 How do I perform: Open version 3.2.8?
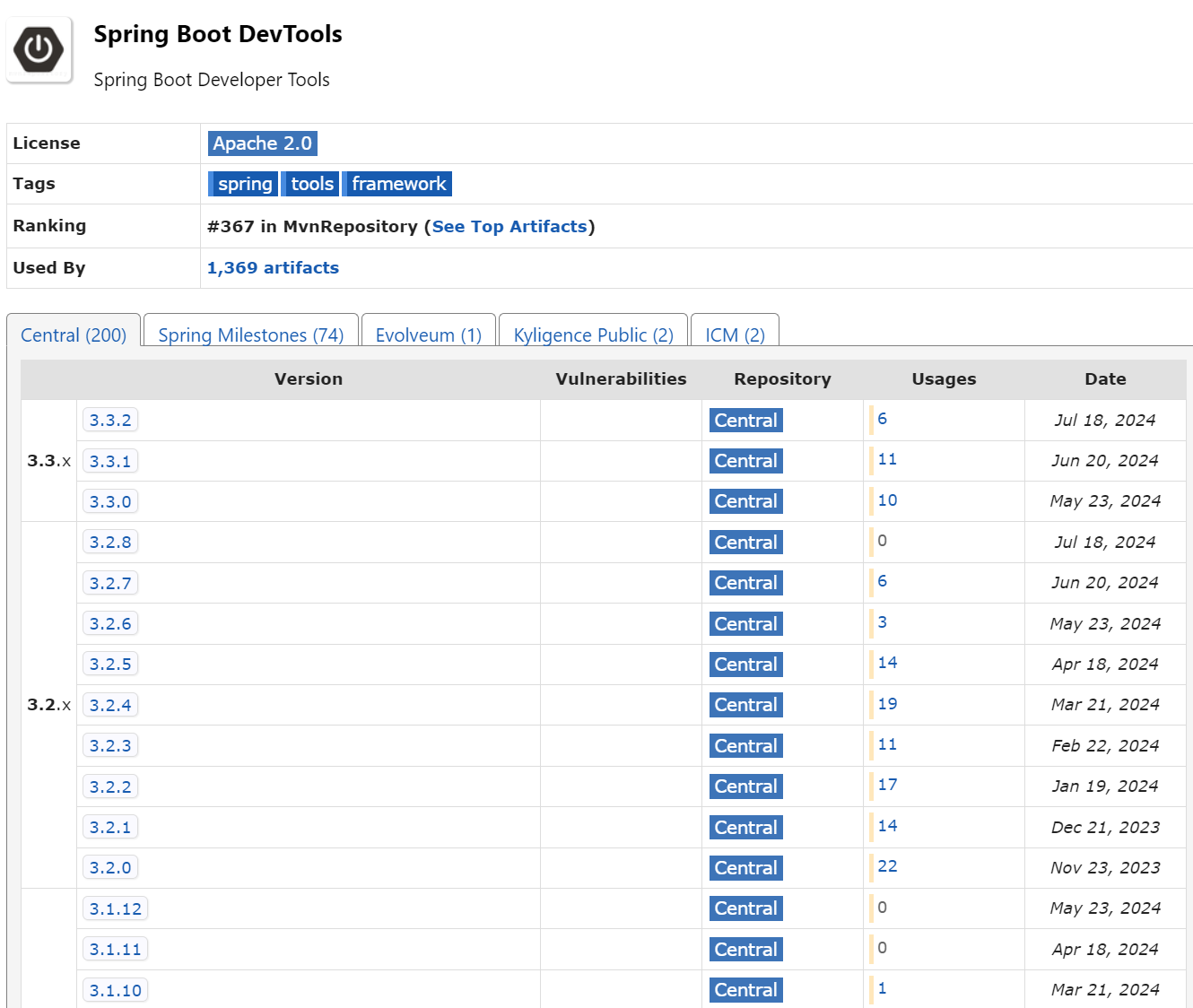(110, 542)
